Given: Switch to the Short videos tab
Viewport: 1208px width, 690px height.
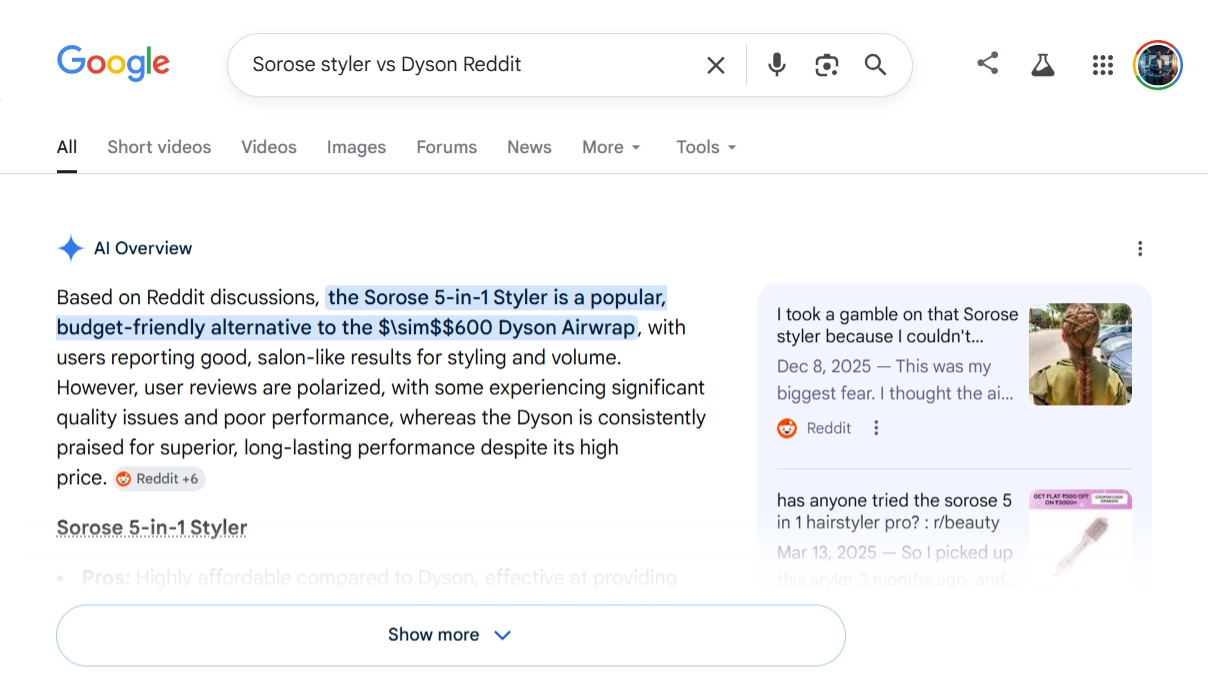Looking at the screenshot, I should click(x=159, y=147).
